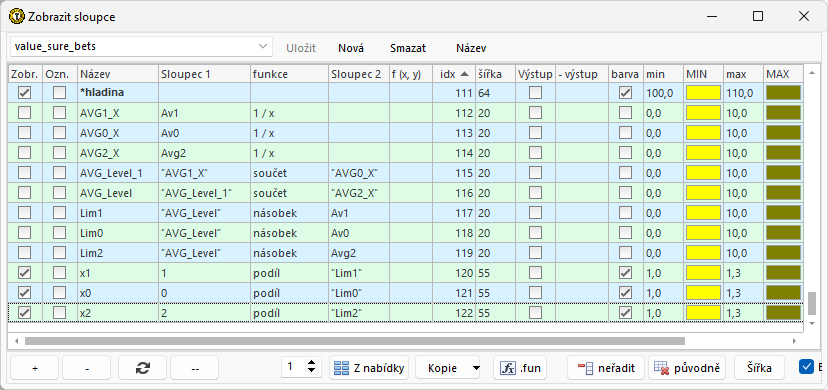This screenshot has width=828, height=390.
Task: Click the app icon in title bar
Action: 16,16
